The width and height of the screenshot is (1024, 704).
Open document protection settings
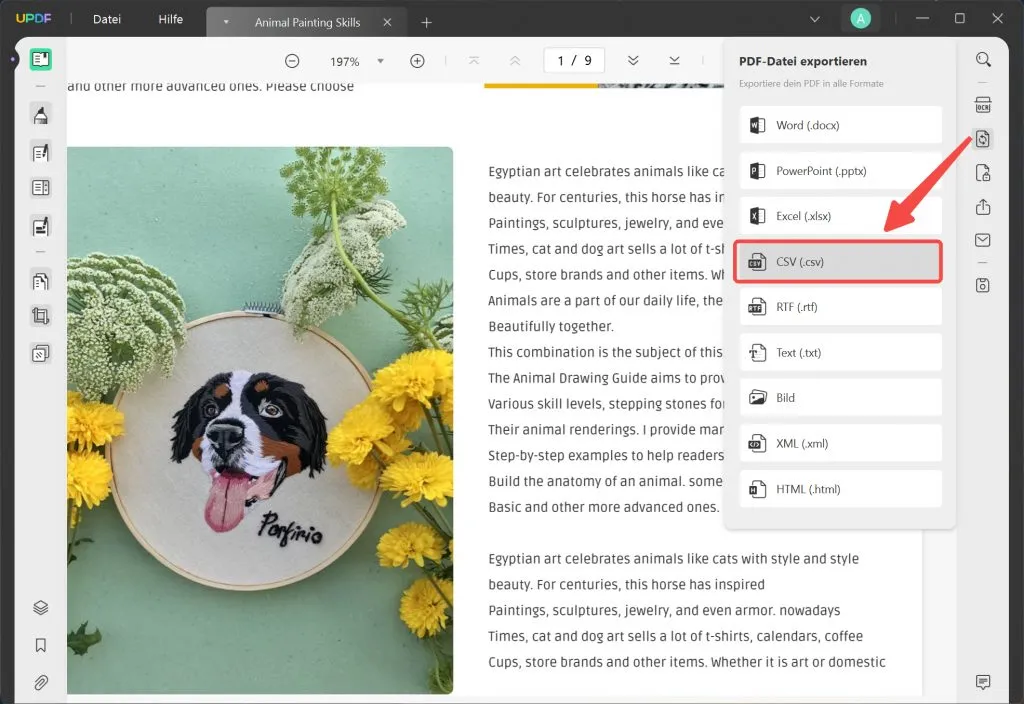coord(983,172)
